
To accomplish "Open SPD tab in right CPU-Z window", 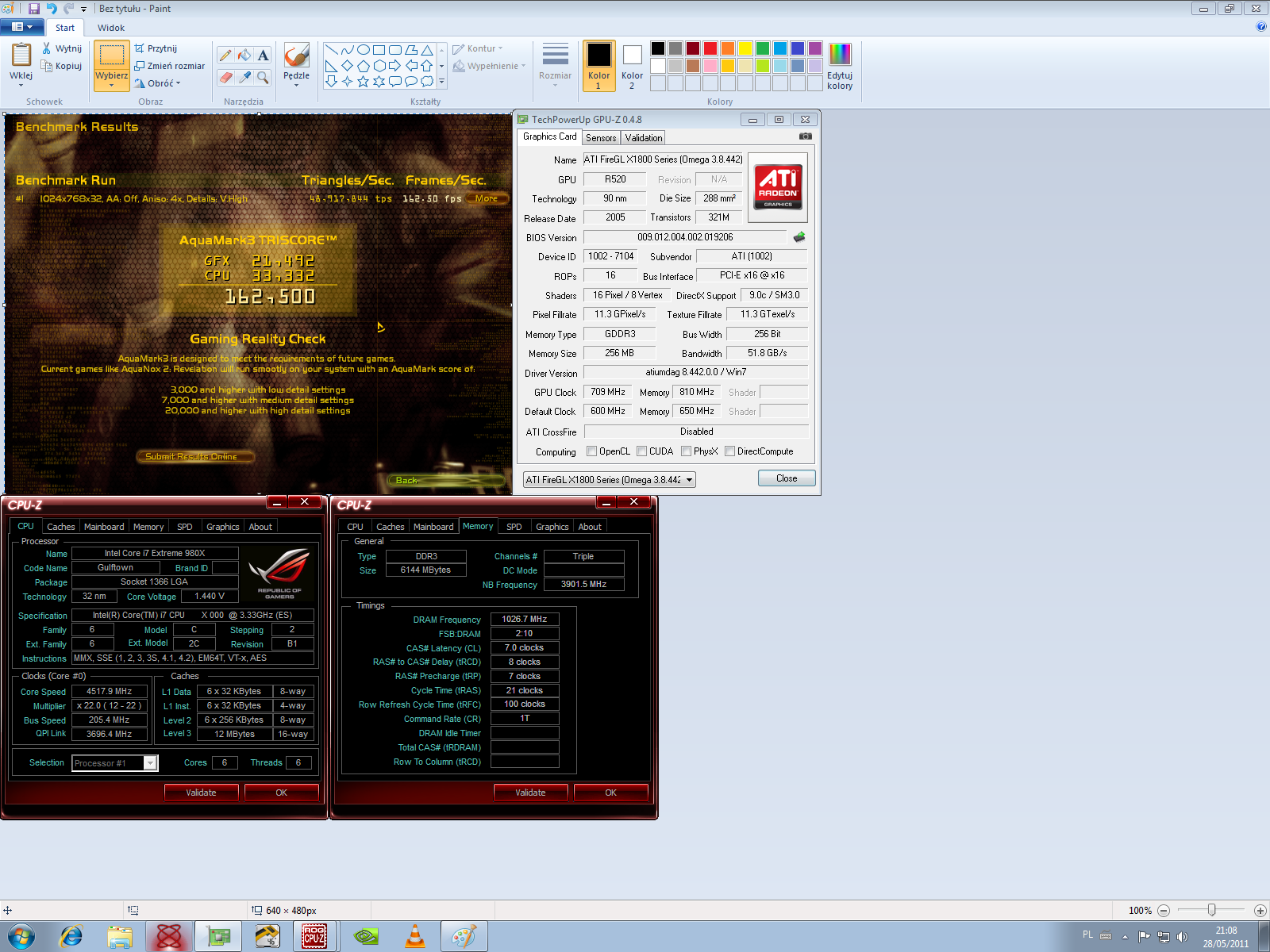I will [x=514, y=527].
